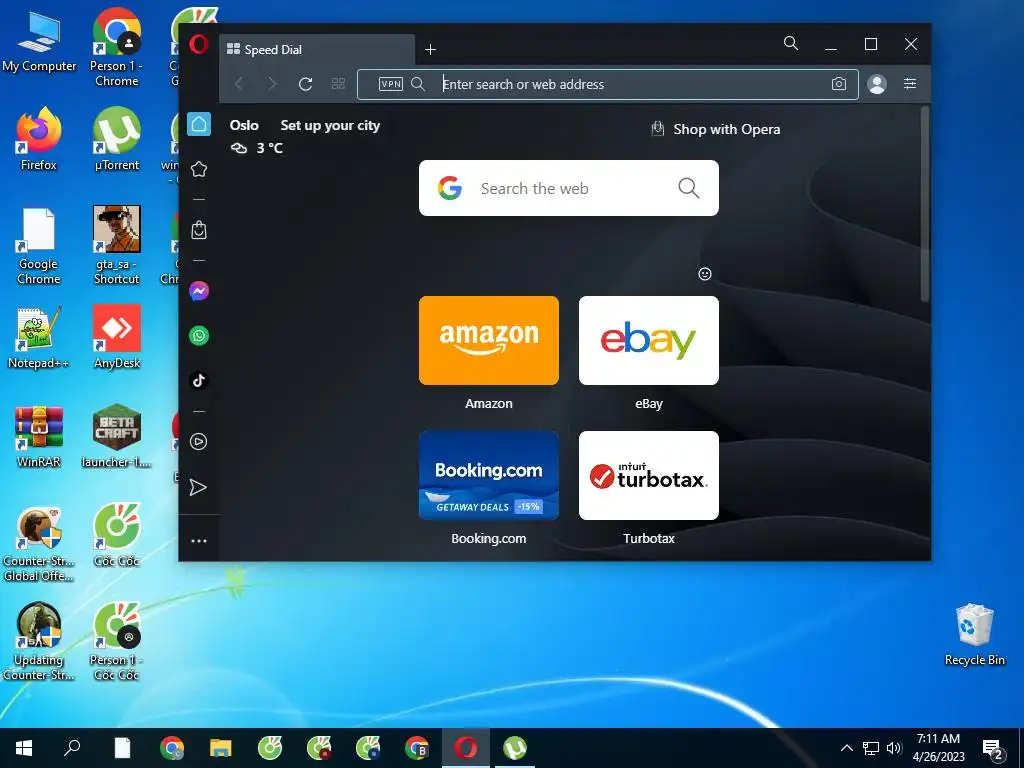
Task: Reload the page
Action: [305, 84]
